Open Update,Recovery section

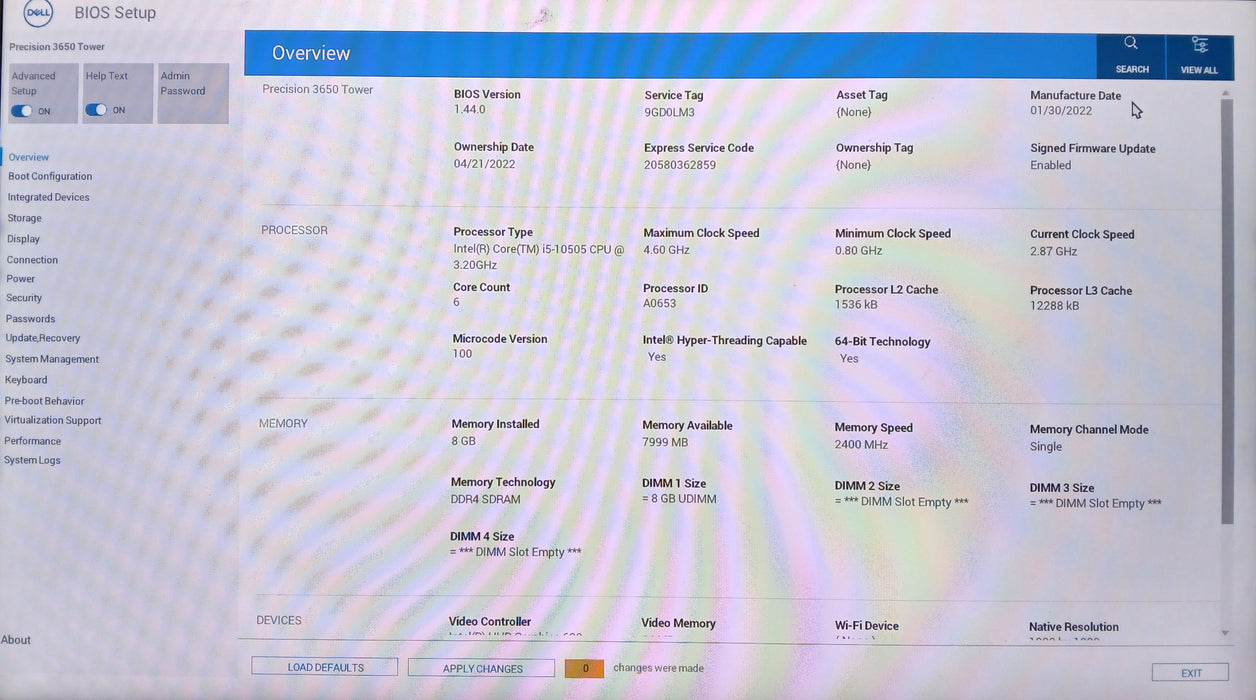click(x=42, y=338)
